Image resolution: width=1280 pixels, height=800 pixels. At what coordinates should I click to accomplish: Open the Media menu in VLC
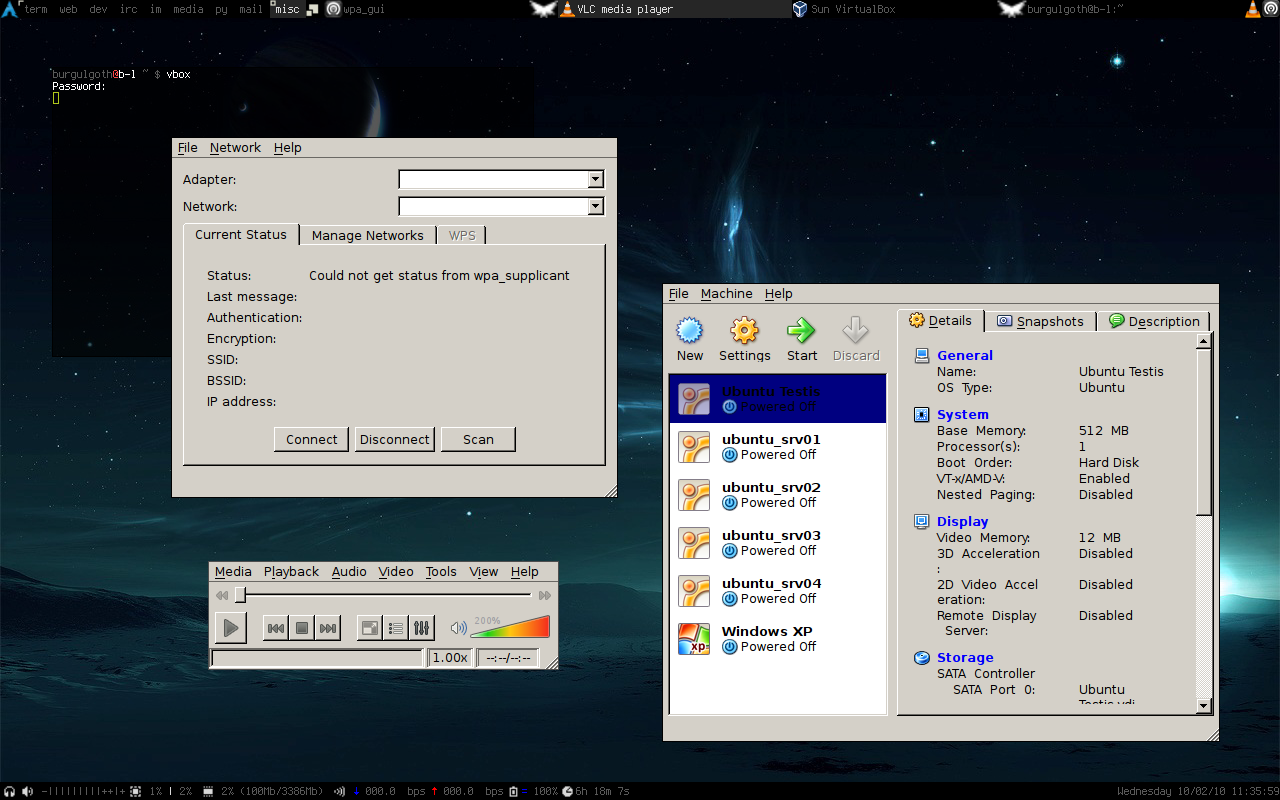click(233, 571)
